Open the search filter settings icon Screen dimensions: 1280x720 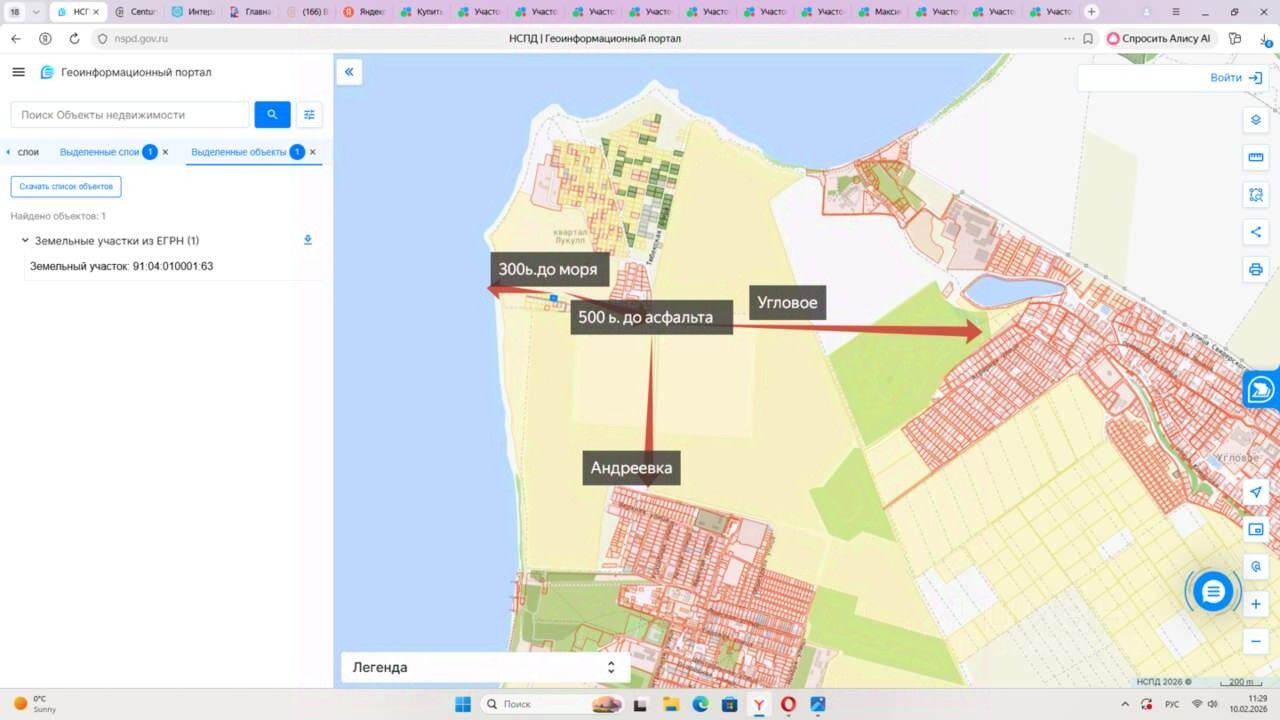pos(309,114)
